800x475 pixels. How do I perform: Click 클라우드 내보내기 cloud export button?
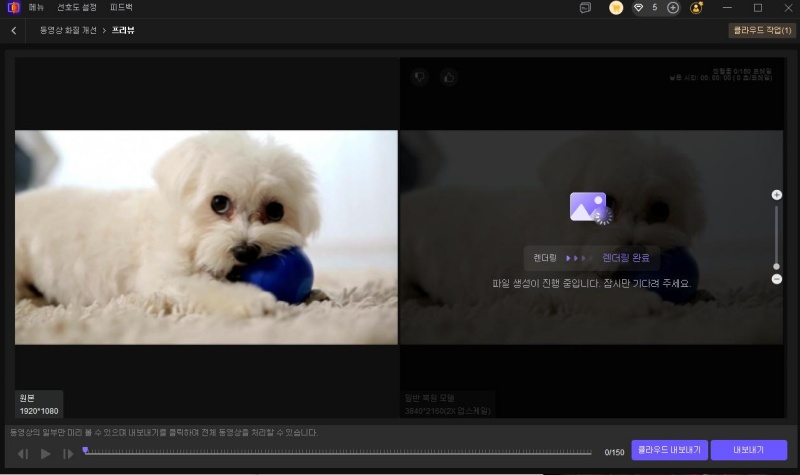(669, 450)
